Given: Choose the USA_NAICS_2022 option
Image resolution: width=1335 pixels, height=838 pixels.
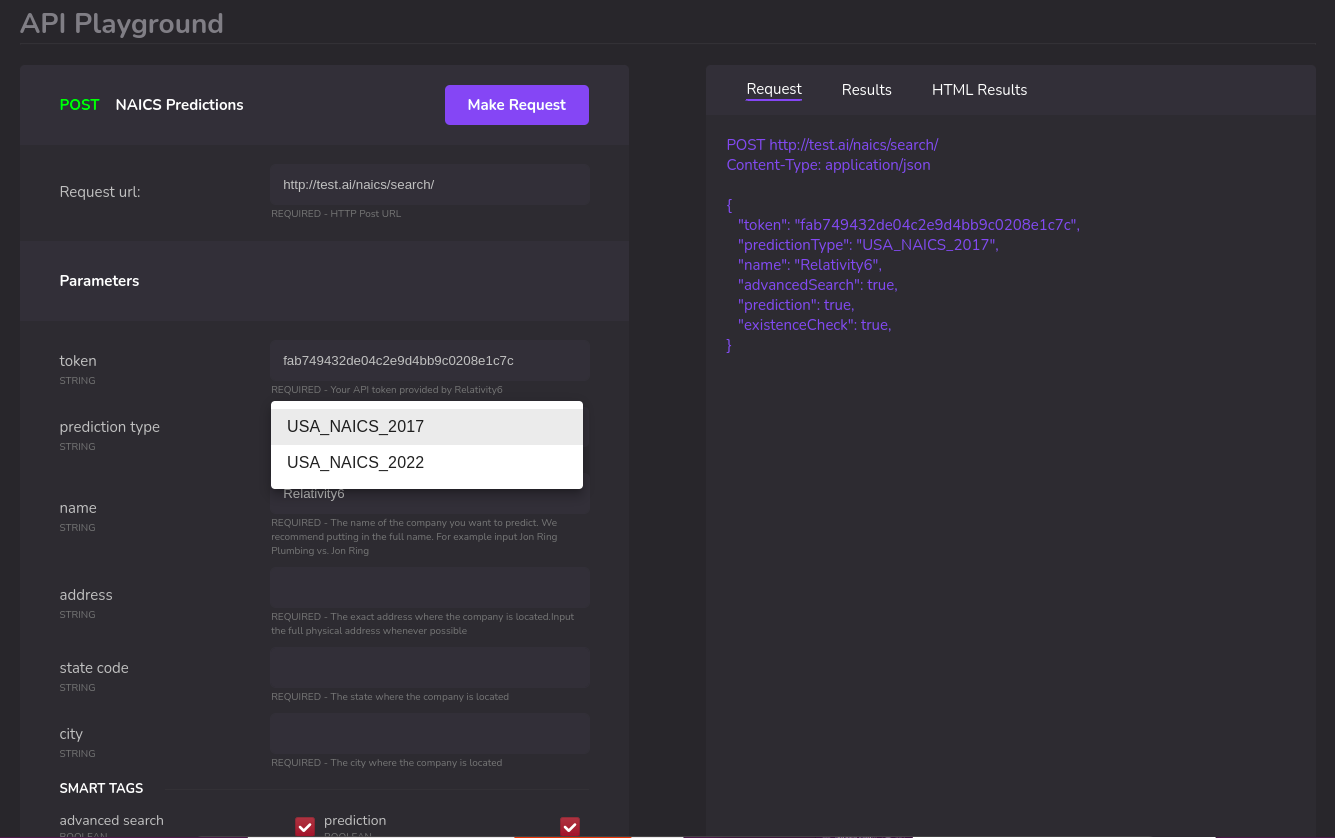Looking at the screenshot, I should tap(427, 463).
